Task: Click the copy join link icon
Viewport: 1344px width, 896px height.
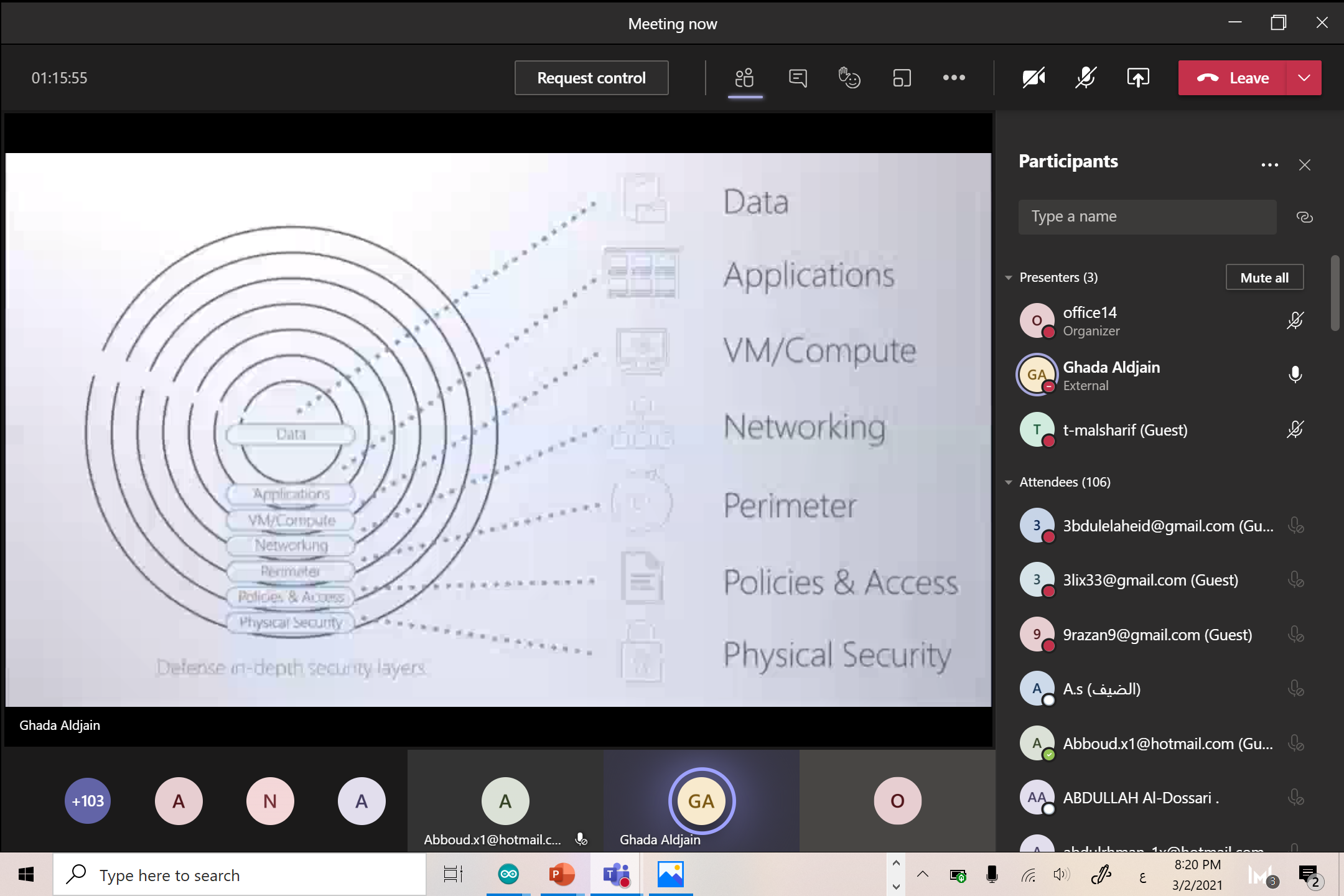Action: click(1304, 217)
